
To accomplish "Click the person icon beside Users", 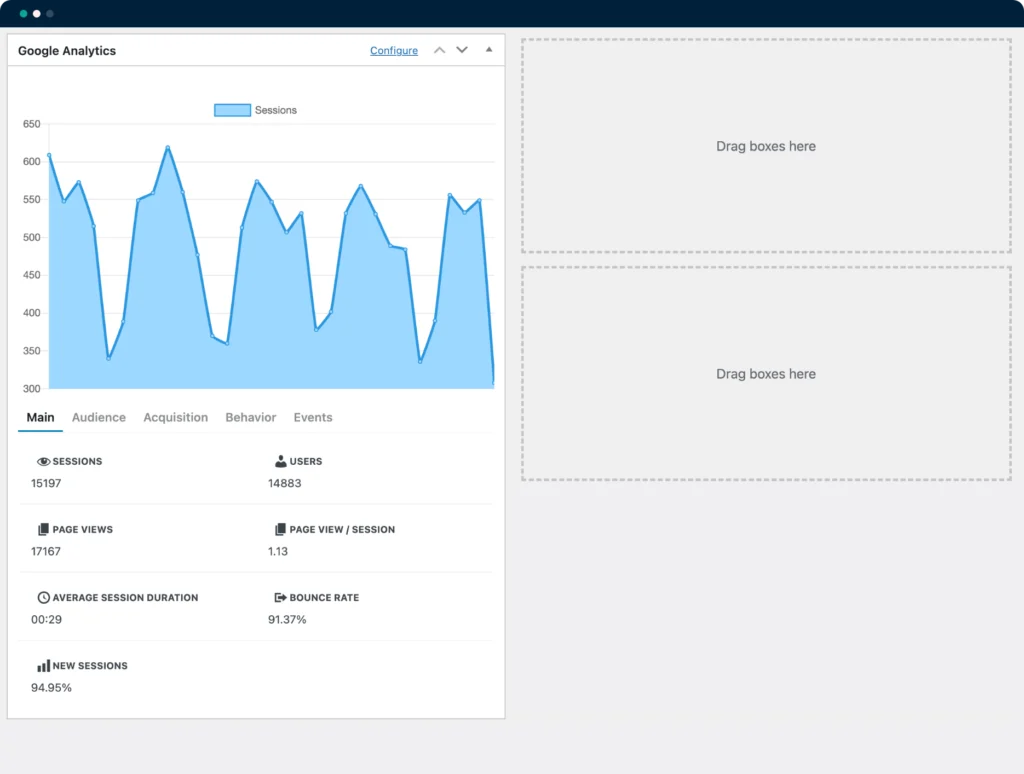I will pos(281,462).
